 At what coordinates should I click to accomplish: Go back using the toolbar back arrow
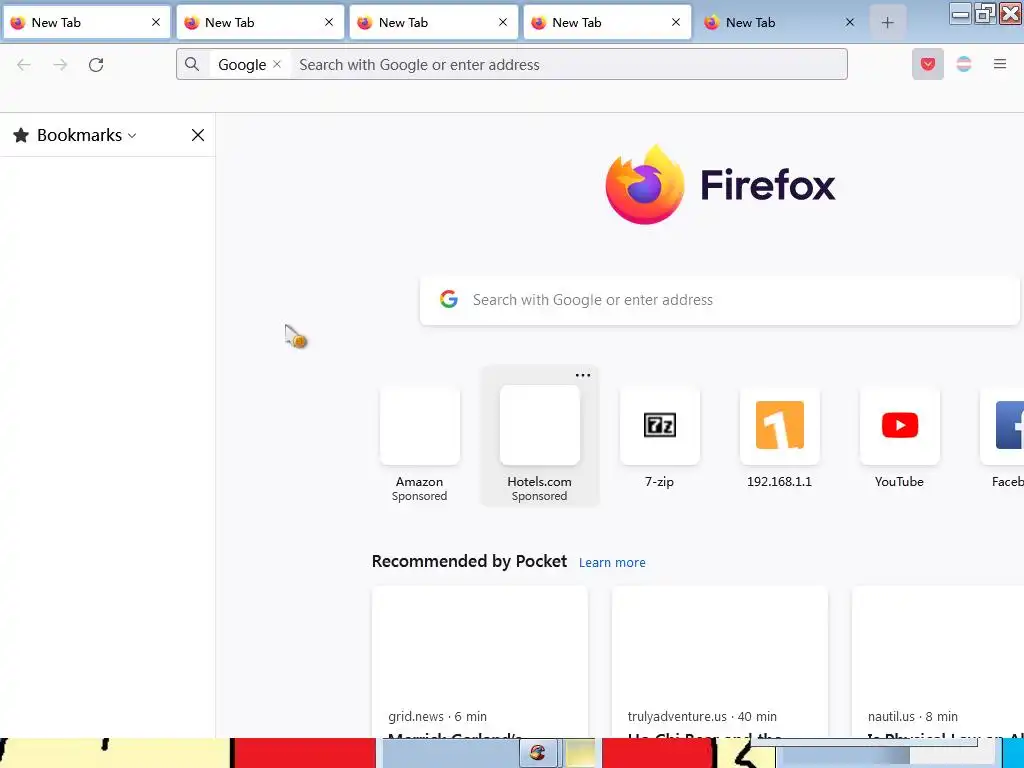pos(24,65)
